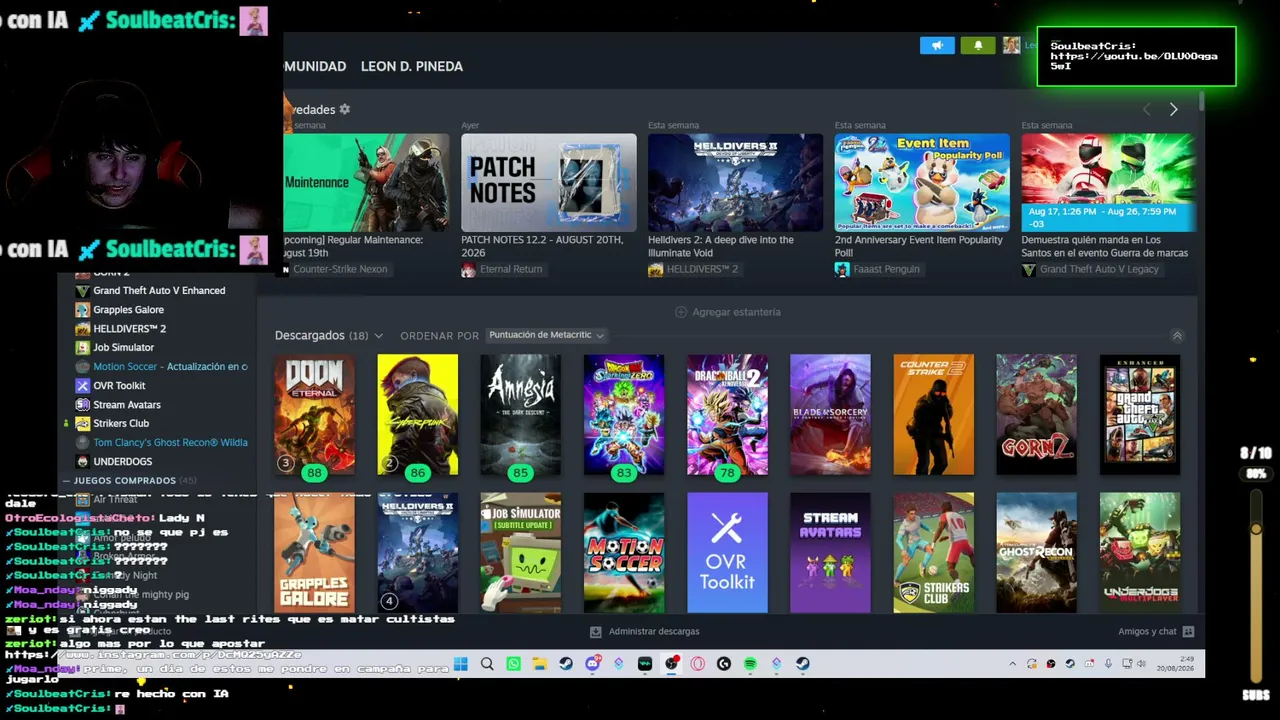Viewport: 1280px width, 720px height.
Task: Open GTA V Guerra de marcas news image
Action: coord(1109,183)
